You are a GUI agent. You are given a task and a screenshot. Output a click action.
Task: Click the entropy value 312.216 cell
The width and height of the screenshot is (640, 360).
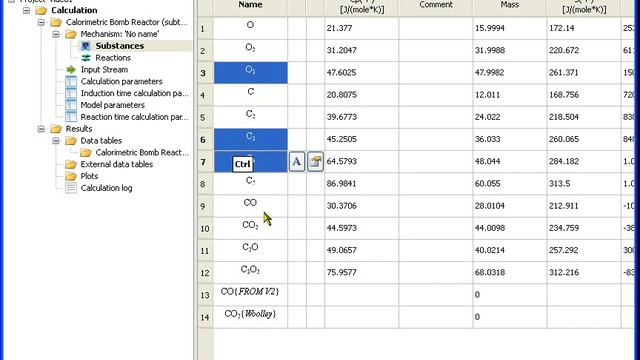coord(584,273)
